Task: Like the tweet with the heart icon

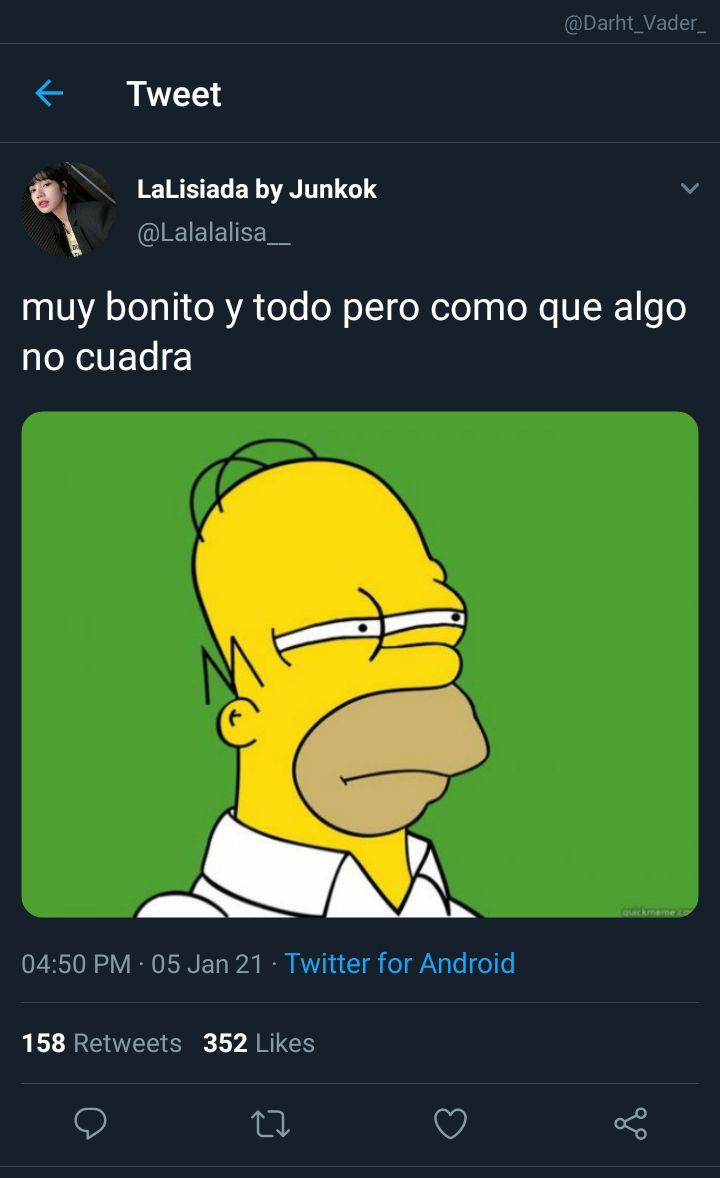Action: (x=450, y=1124)
